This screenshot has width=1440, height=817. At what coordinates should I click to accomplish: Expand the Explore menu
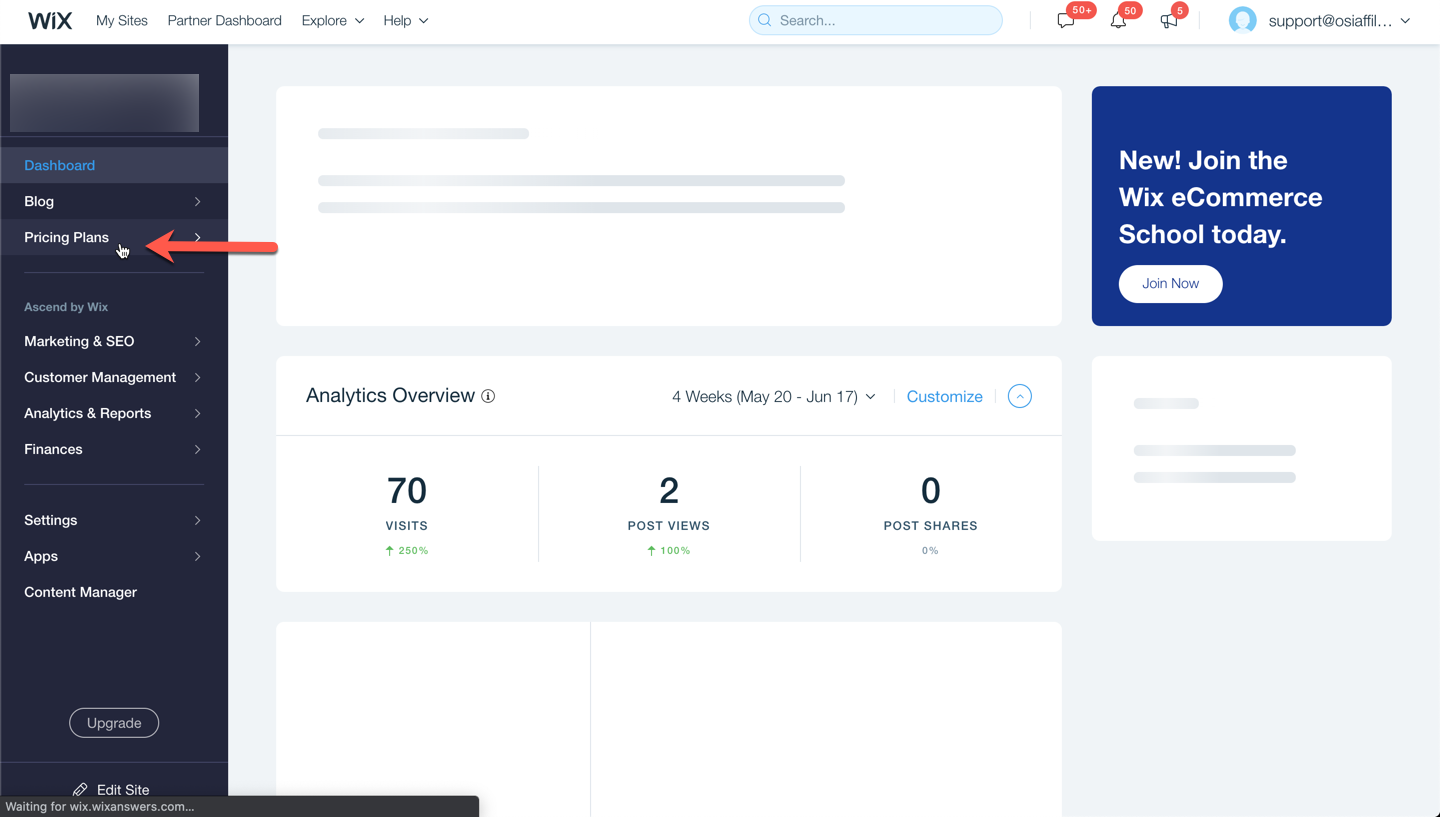pyautogui.click(x=333, y=20)
